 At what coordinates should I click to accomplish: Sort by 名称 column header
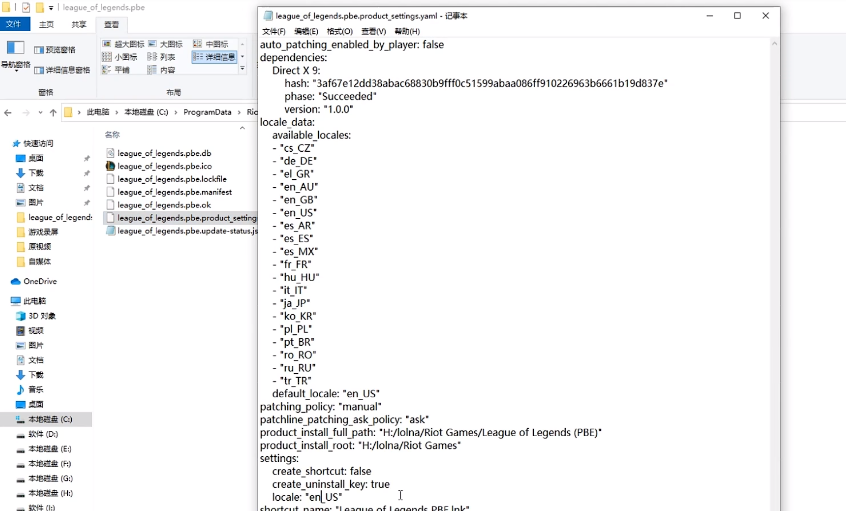112,134
